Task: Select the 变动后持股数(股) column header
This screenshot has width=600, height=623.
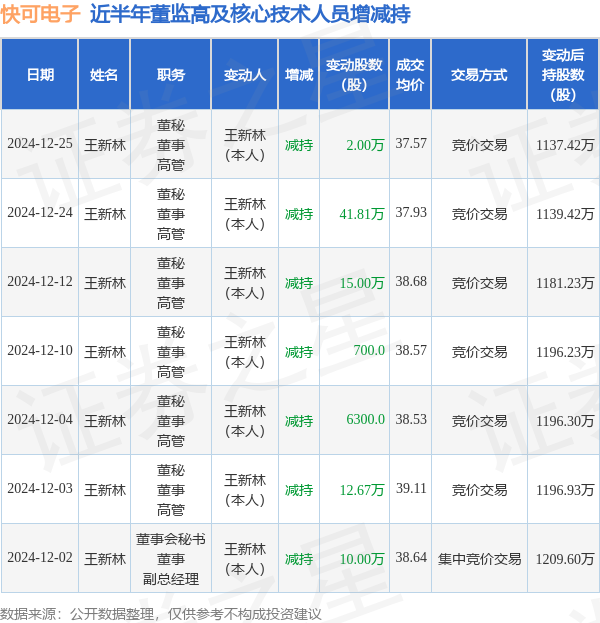Action: [x=564, y=75]
